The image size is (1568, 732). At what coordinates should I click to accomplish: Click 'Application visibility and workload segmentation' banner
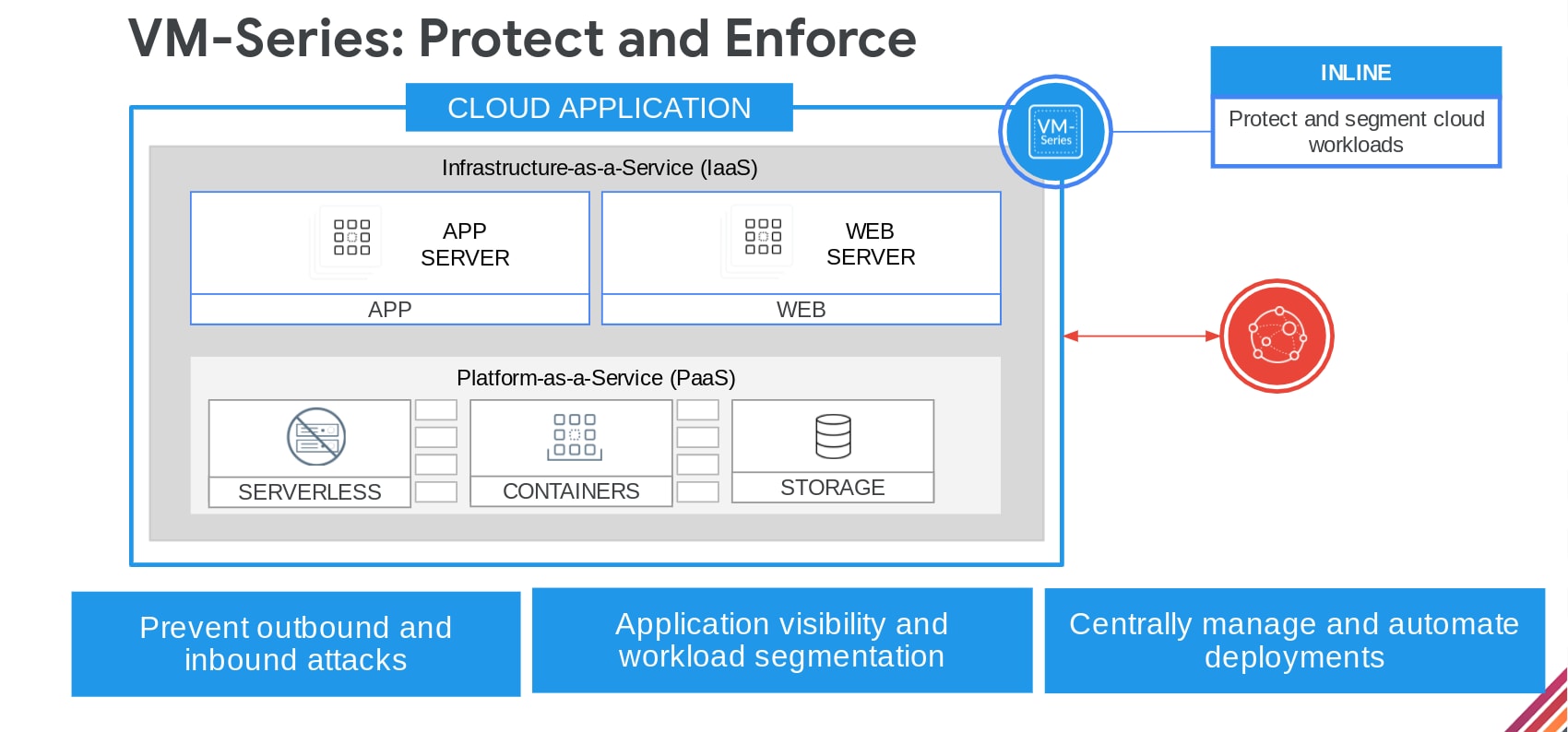click(x=782, y=640)
